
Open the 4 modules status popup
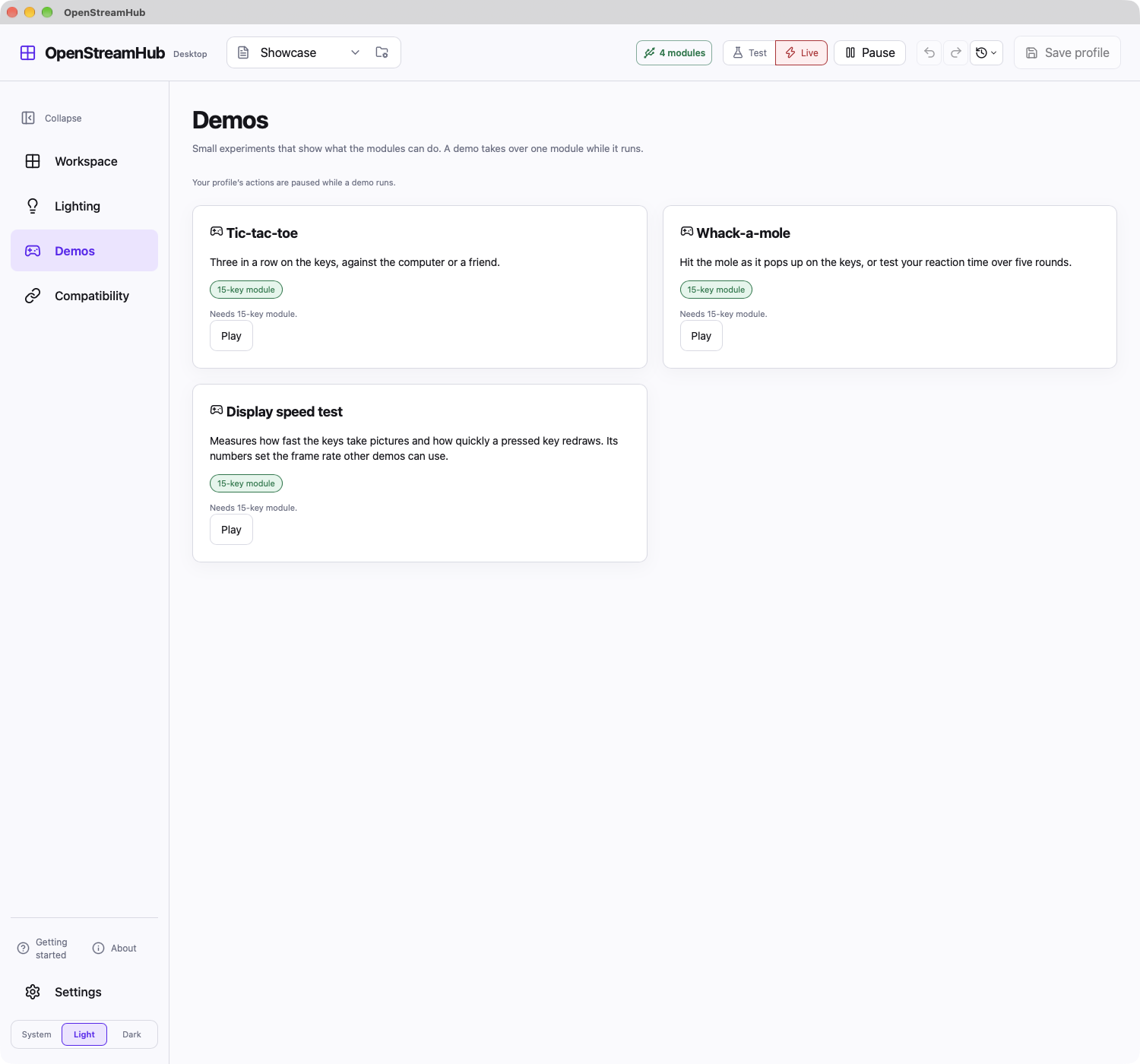[674, 52]
